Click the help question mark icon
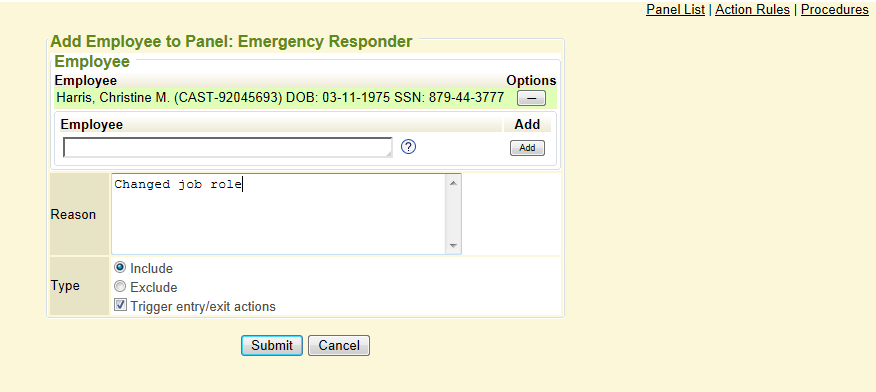This screenshot has width=876, height=392. [x=409, y=147]
